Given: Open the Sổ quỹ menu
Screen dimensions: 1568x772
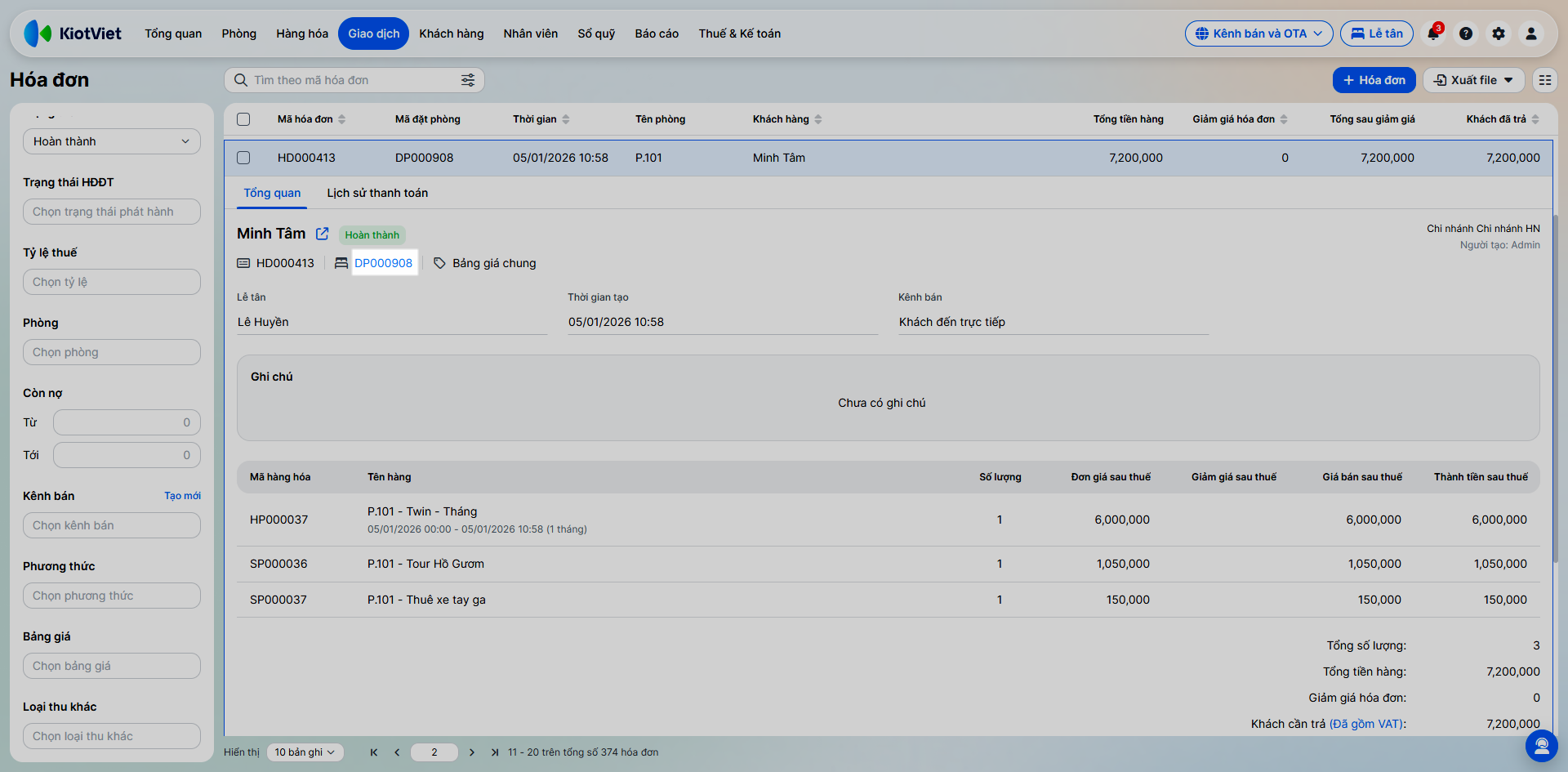Looking at the screenshot, I should tap(596, 33).
